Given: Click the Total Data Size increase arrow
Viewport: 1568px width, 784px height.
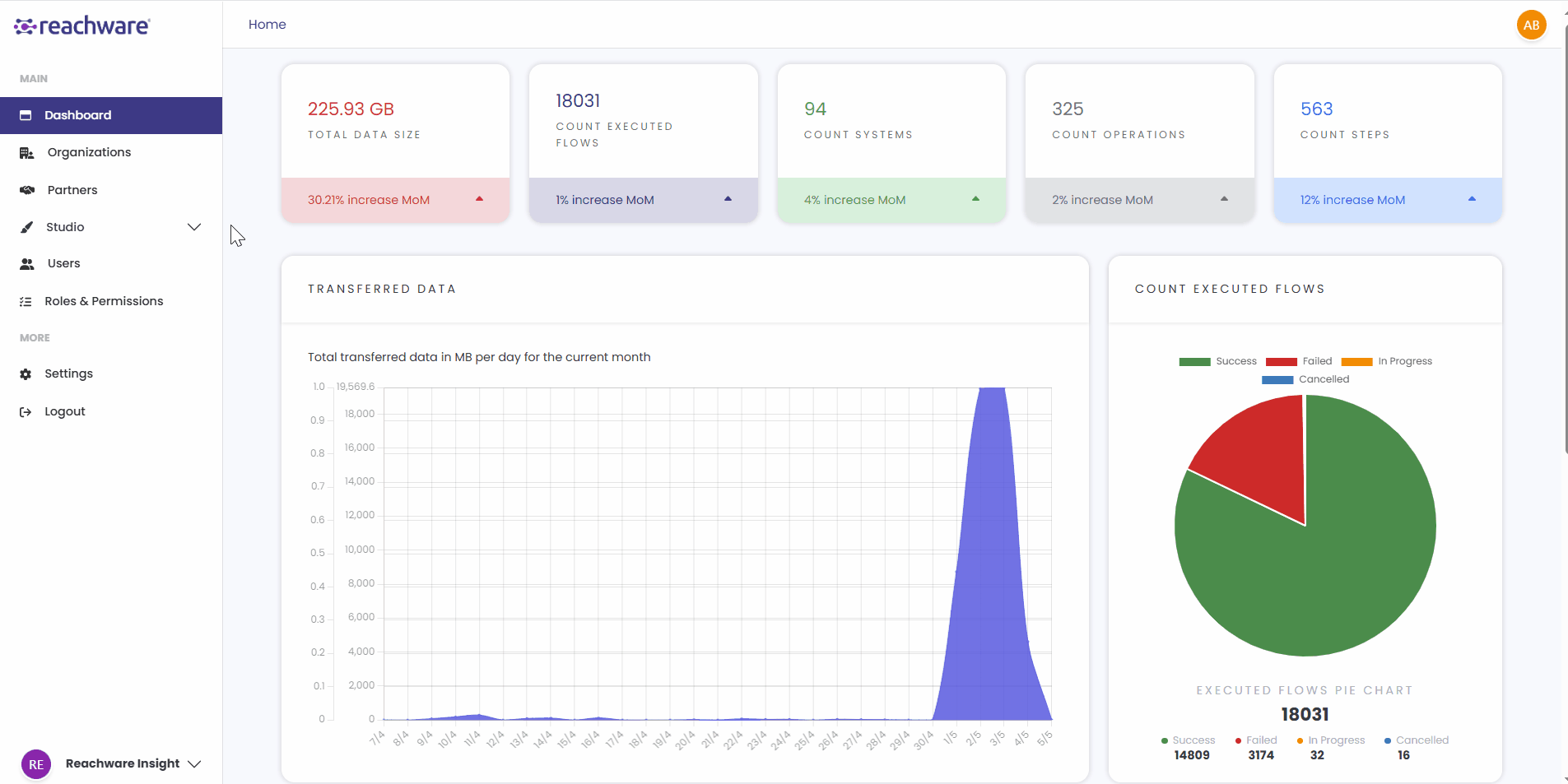Looking at the screenshot, I should click(479, 199).
